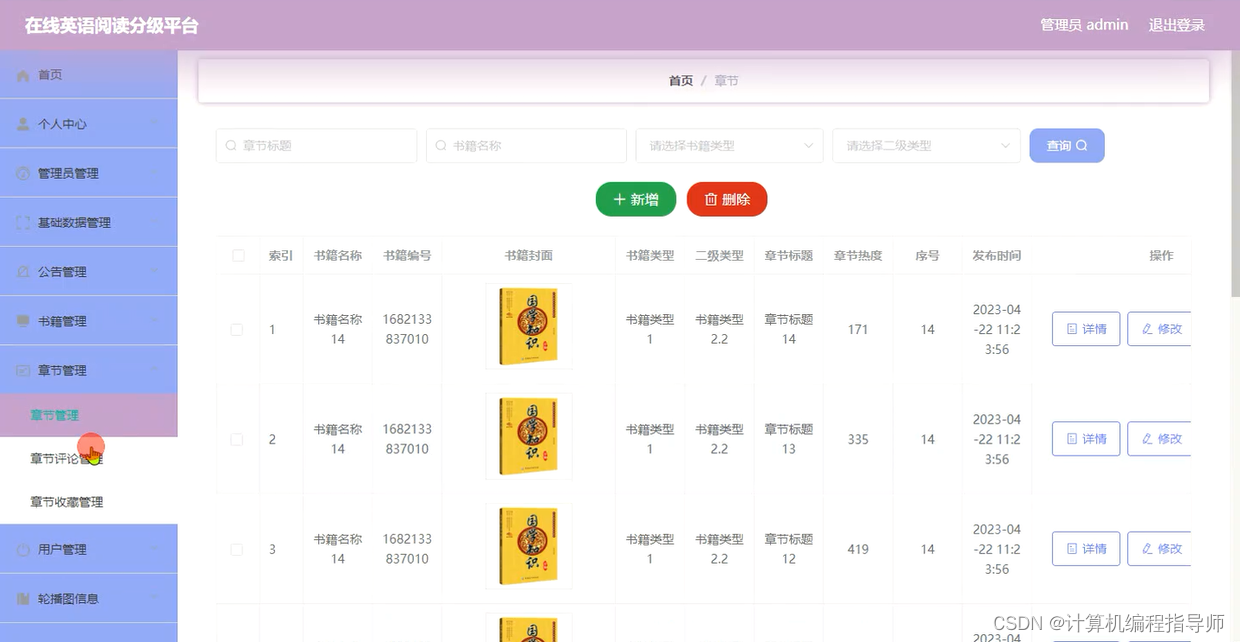
Task: Click the 发布时间 column header
Action: tap(997, 256)
